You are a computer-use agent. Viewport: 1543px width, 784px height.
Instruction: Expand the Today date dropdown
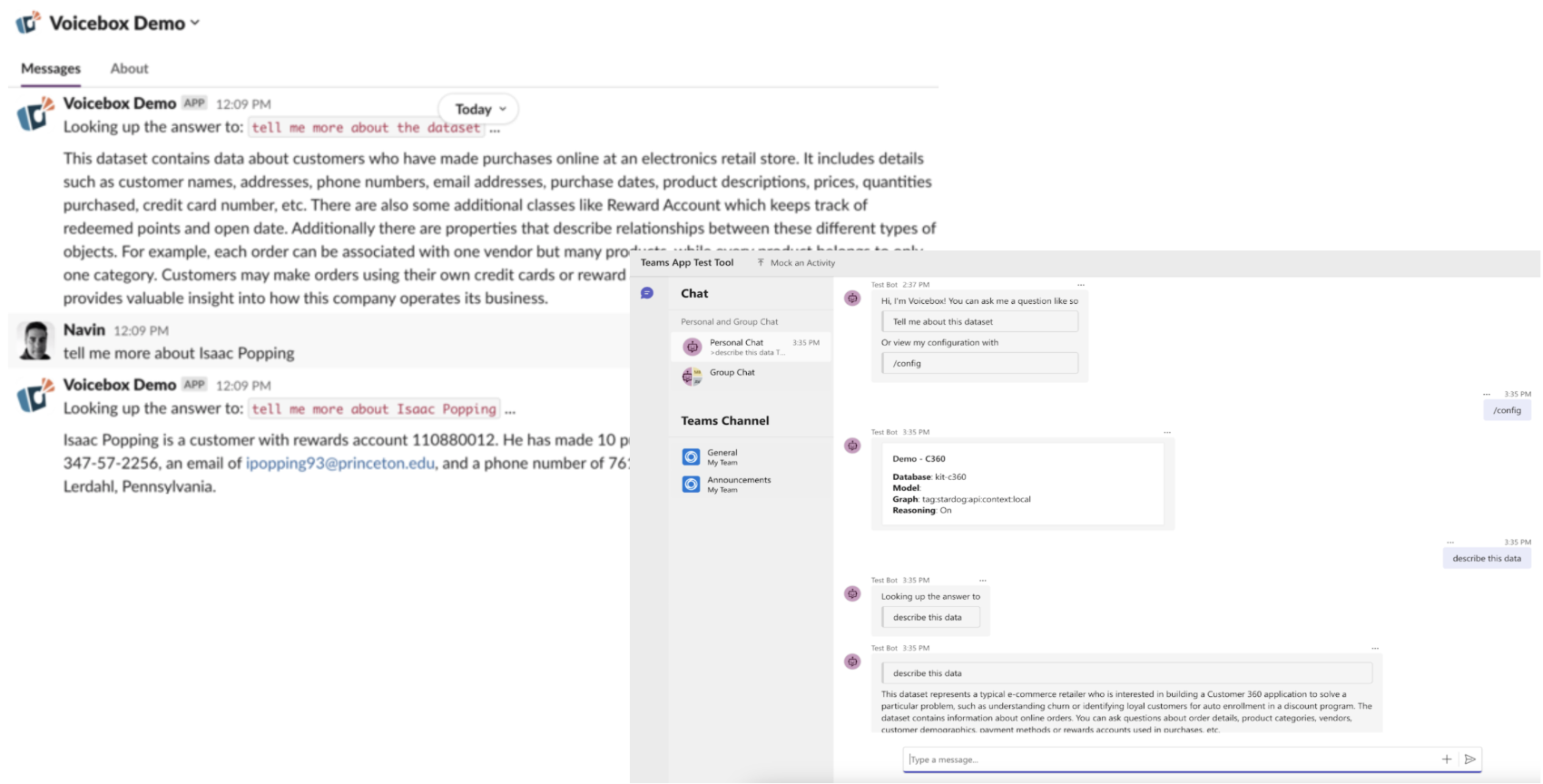coord(479,109)
